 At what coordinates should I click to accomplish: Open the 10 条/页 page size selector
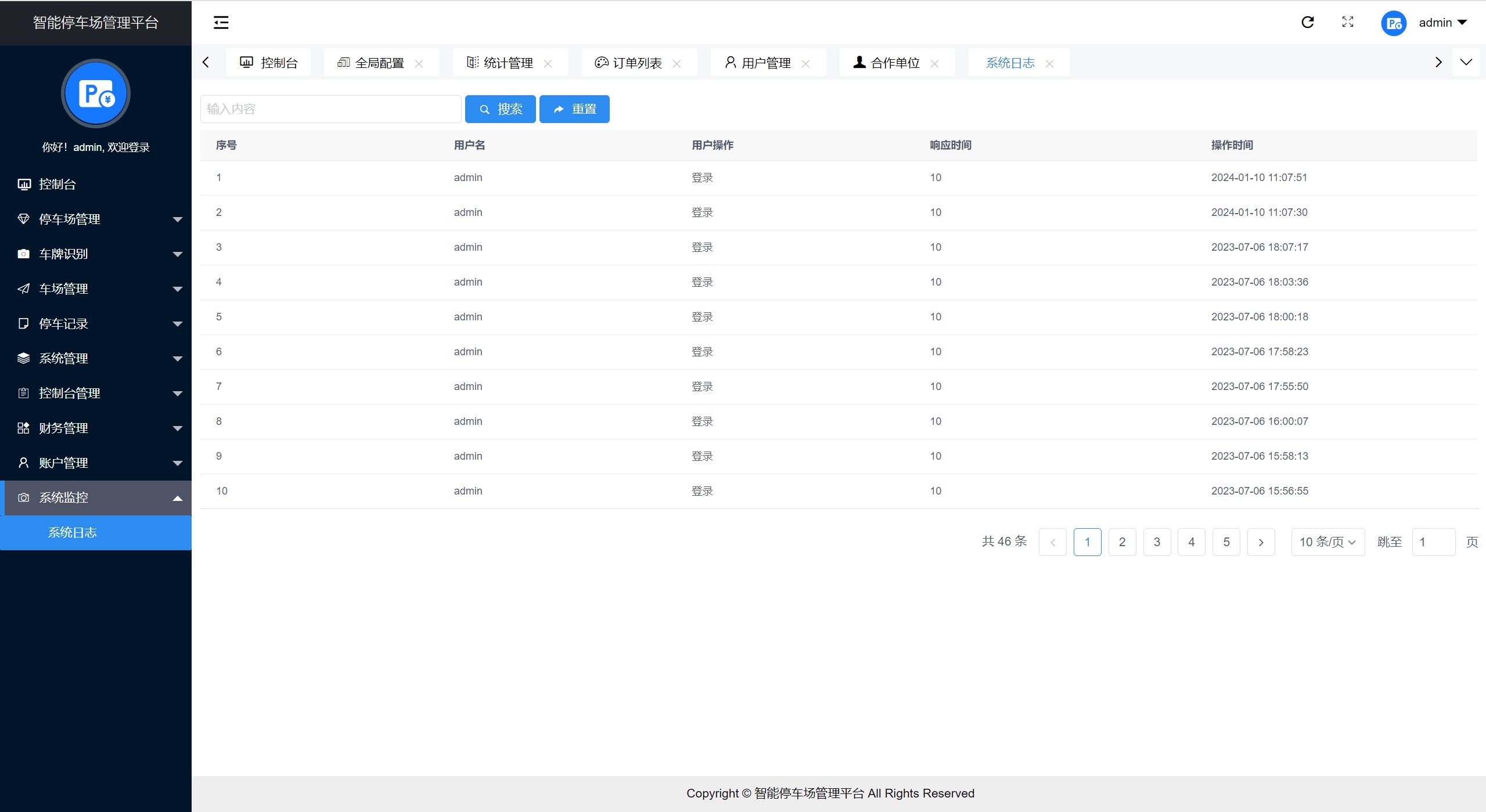[1327, 542]
